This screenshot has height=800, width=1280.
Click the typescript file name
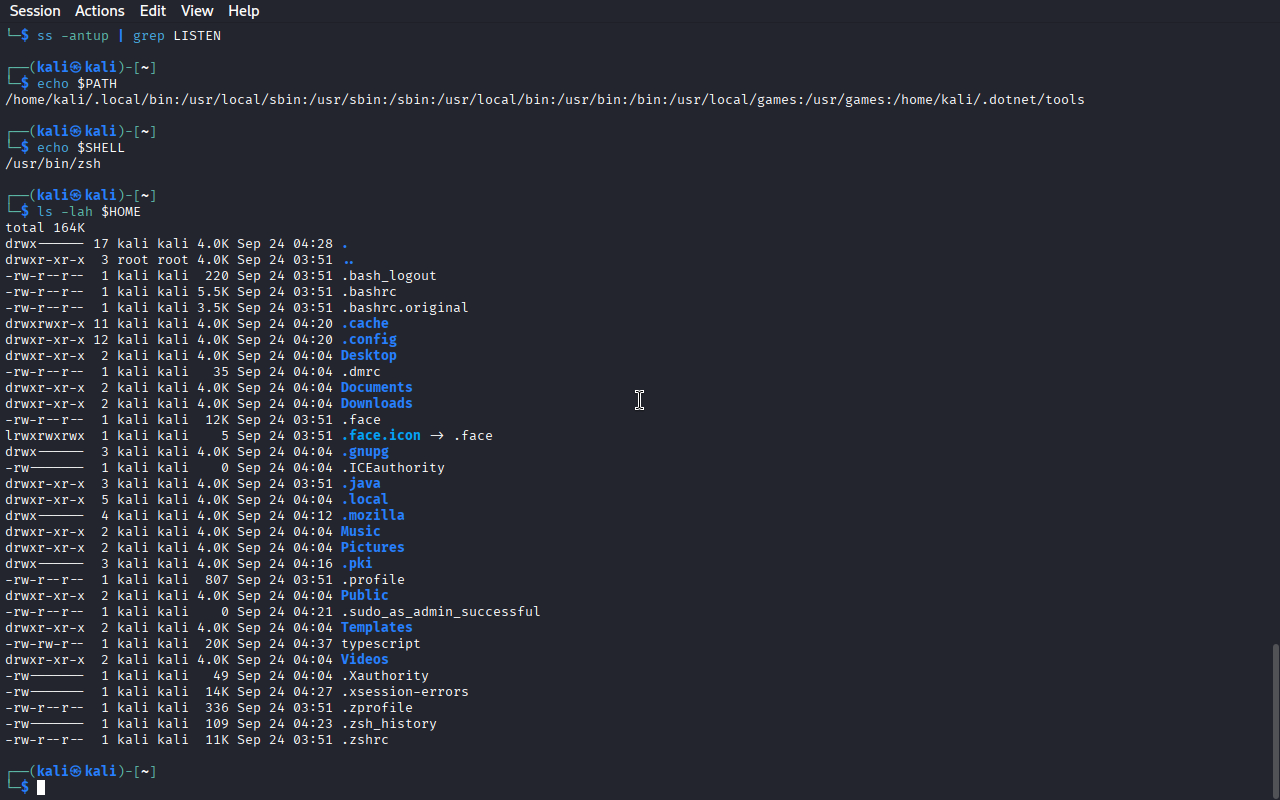coord(380,643)
